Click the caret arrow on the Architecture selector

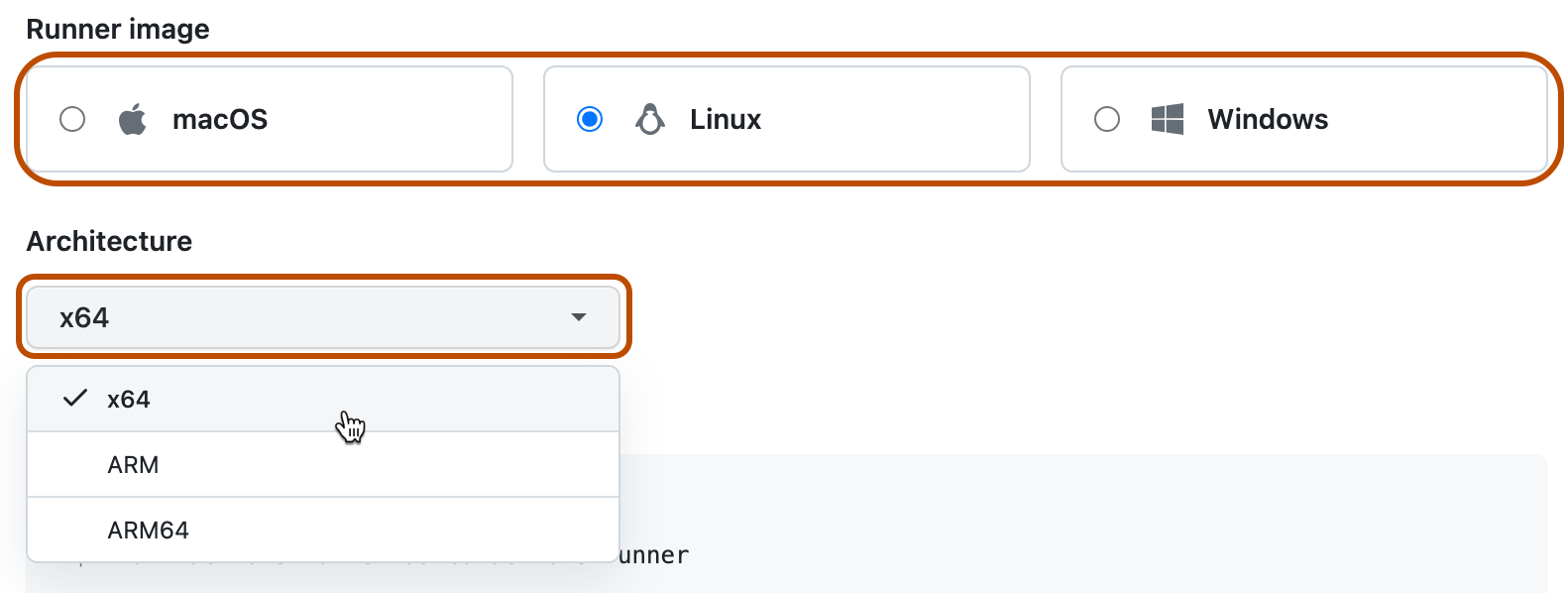tap(579, 317)
